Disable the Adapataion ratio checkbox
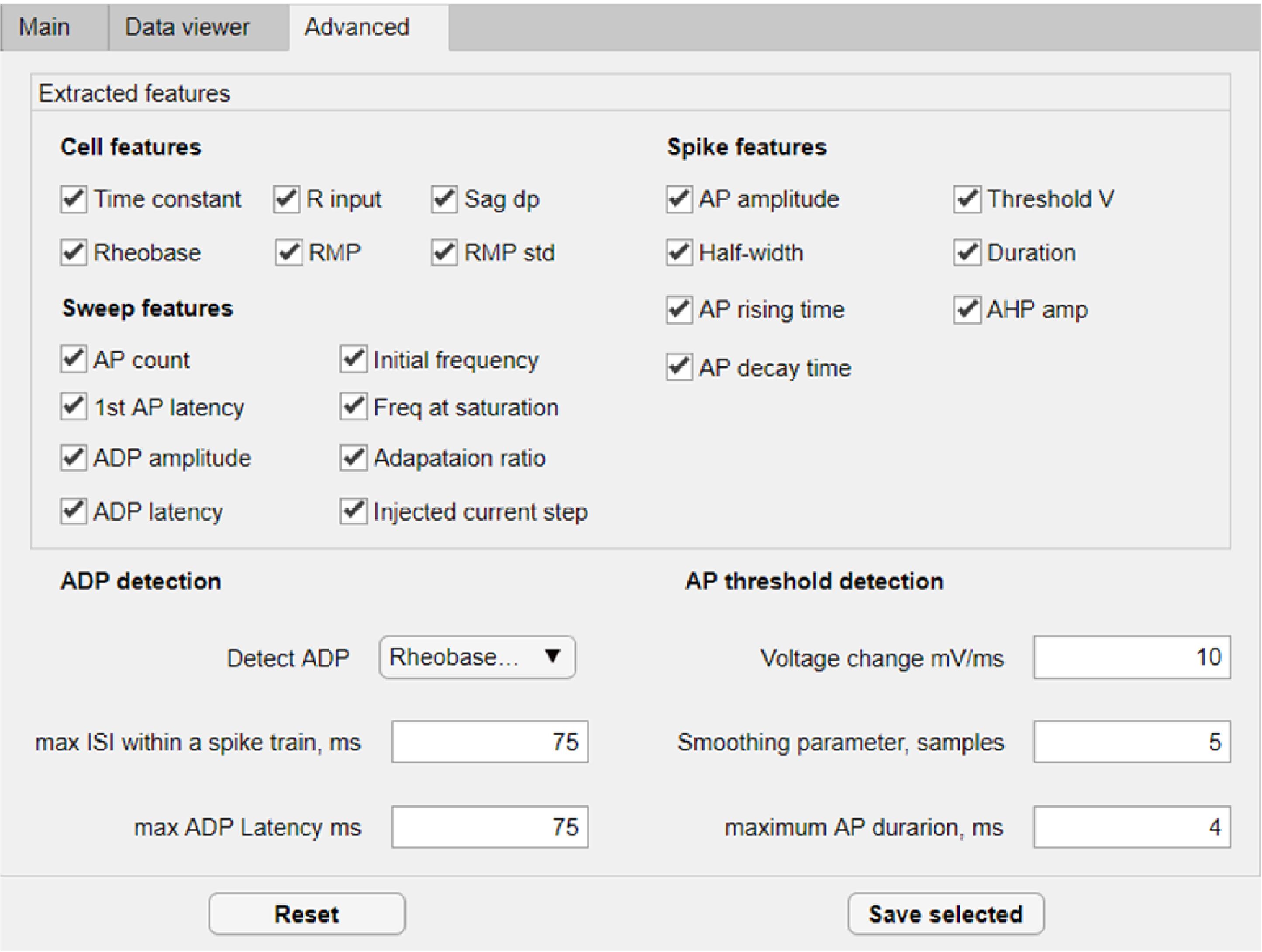Screen dimensions: 1262x952 (353, 458)
